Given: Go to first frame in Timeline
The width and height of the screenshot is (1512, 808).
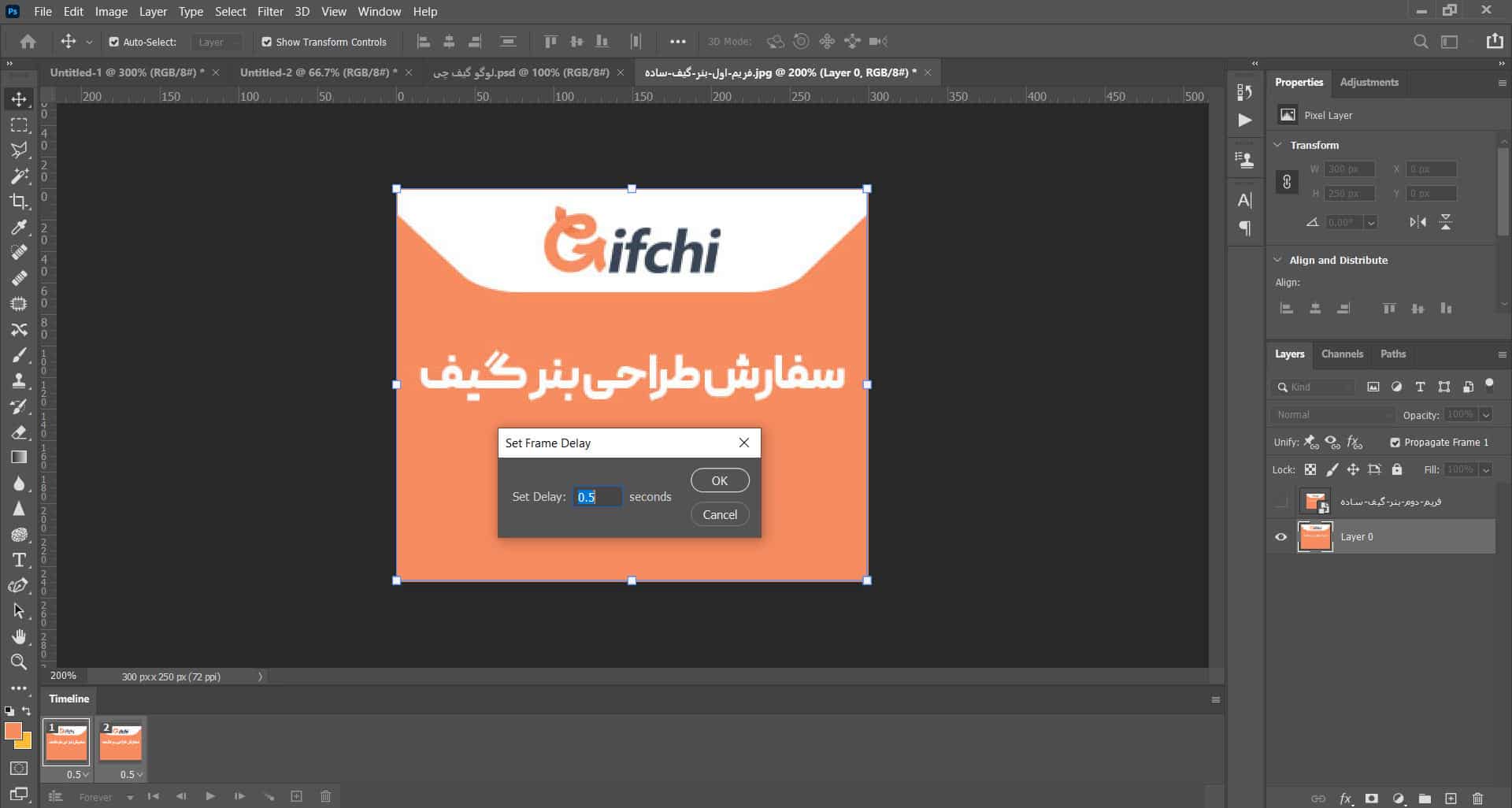Looking at the screenshot, I should point(154,796).
